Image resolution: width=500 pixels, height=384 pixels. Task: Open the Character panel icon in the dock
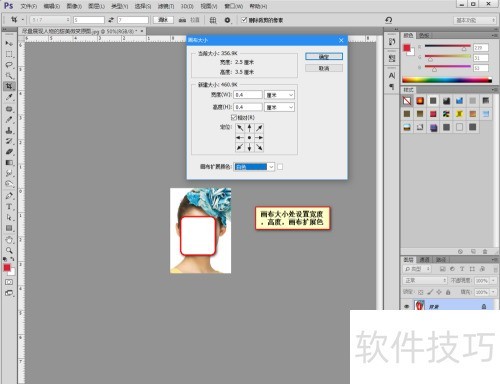392,76
